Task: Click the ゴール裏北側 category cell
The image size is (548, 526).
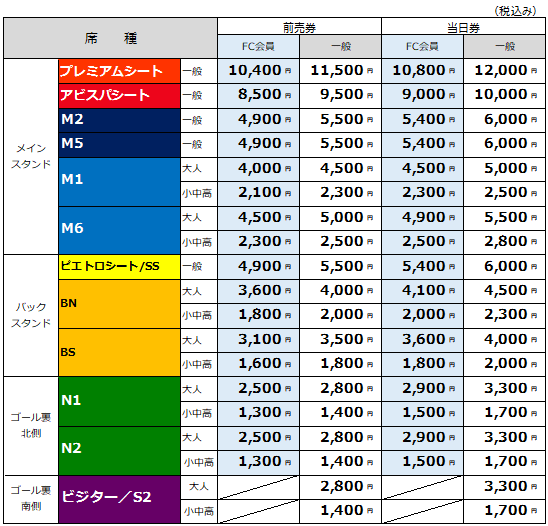Action: tap(31, 425)
